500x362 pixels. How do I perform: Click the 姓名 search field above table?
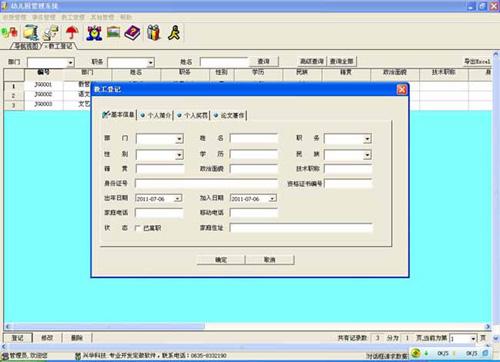click(x=224, y=62)
